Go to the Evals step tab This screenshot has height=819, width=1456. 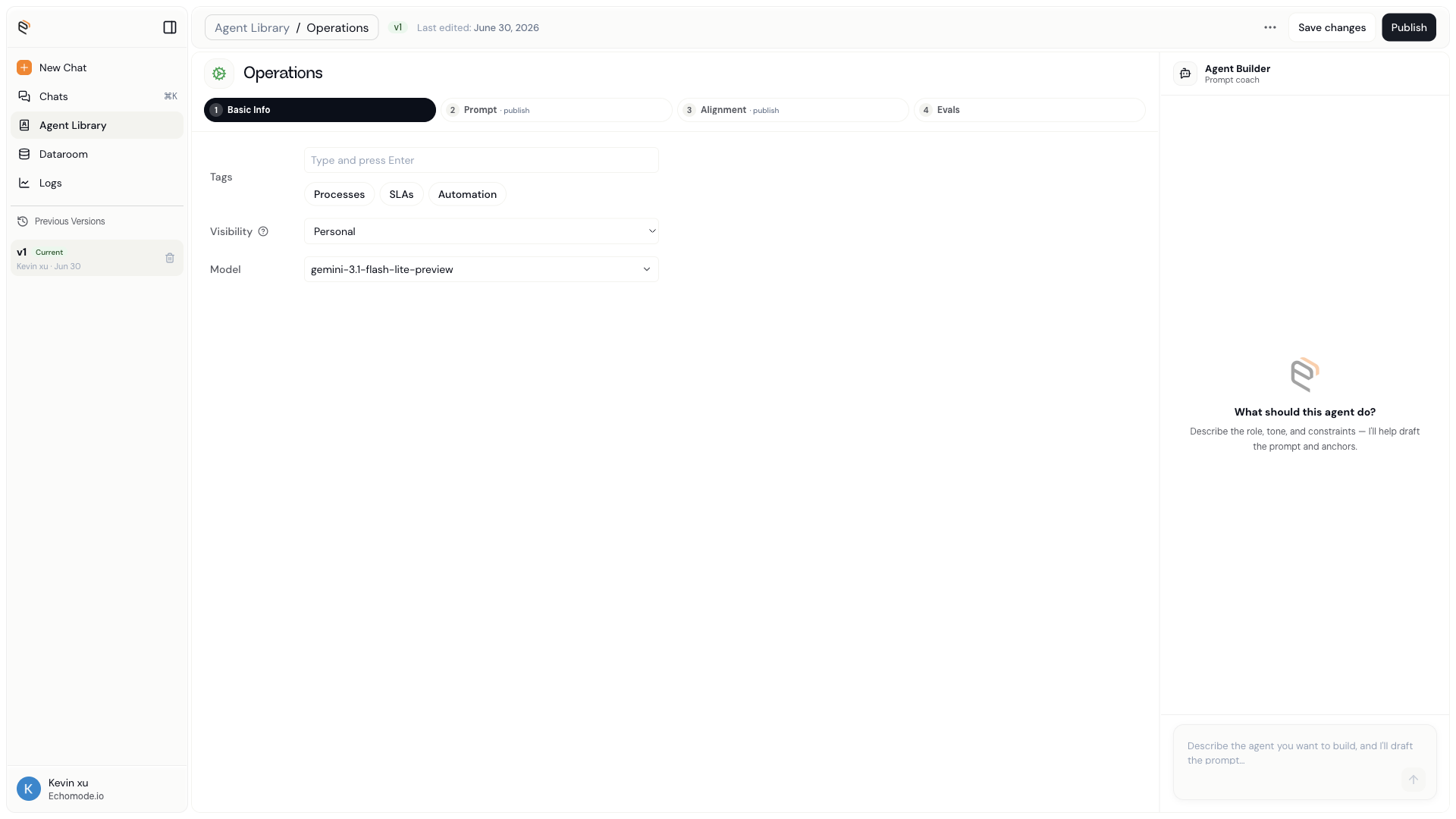1030,110
